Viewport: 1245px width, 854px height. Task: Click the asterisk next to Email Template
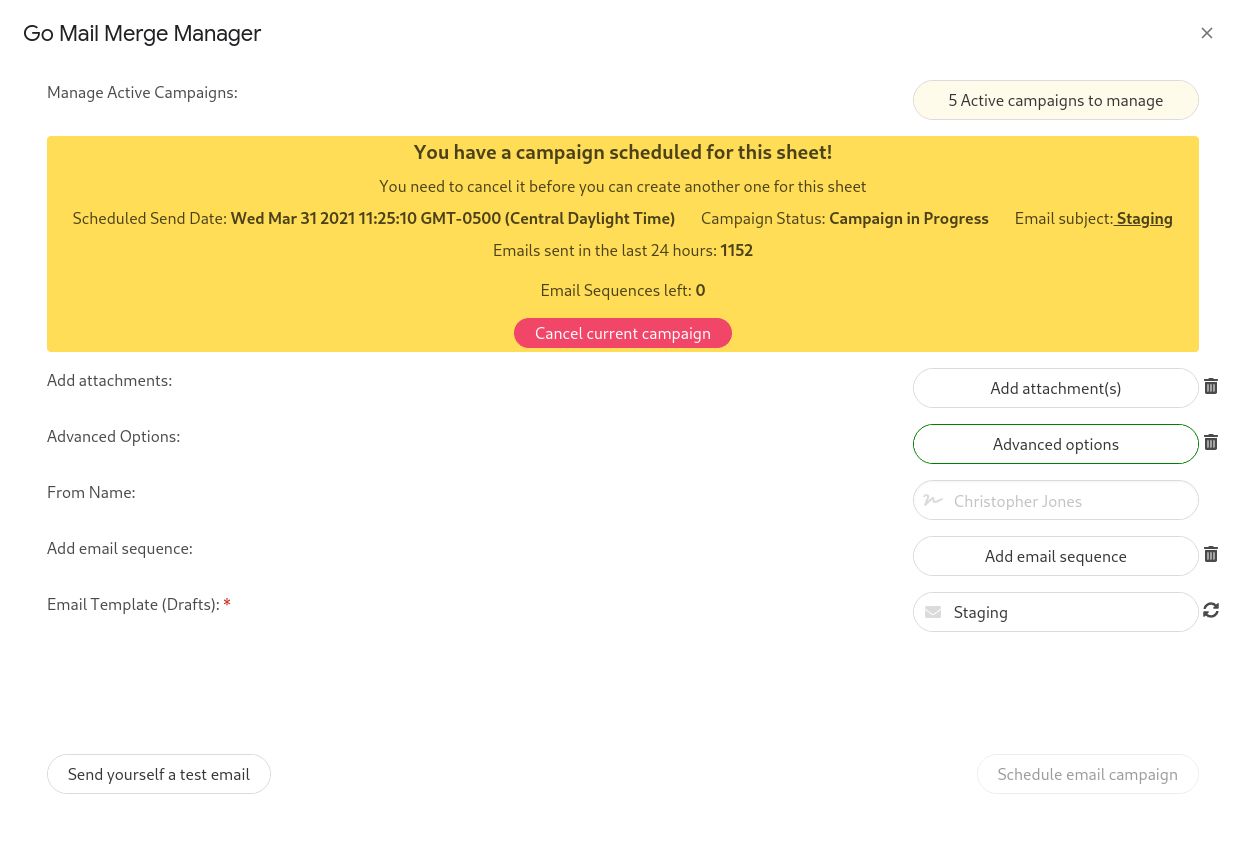[226, 603]
